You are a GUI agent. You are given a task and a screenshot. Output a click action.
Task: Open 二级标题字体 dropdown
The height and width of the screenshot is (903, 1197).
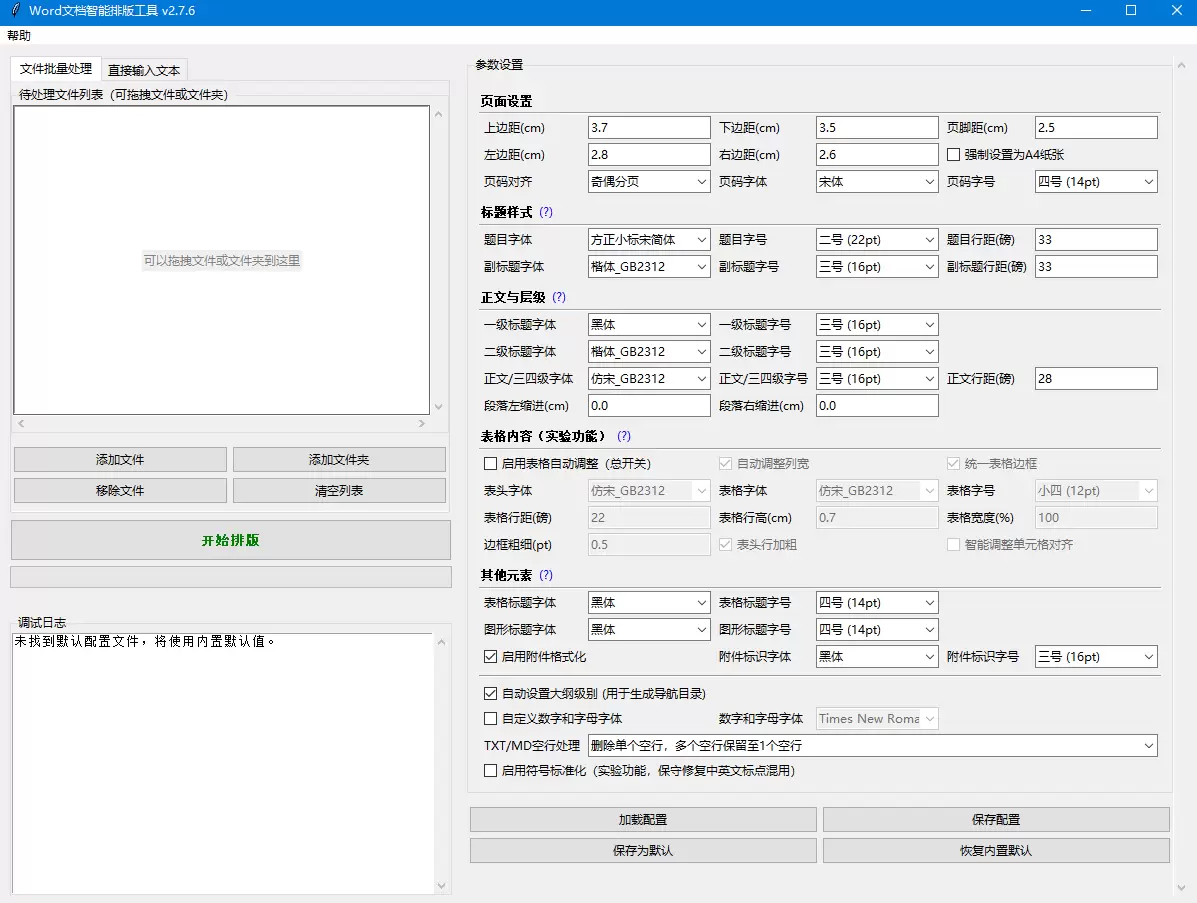(x=649, y=352)
